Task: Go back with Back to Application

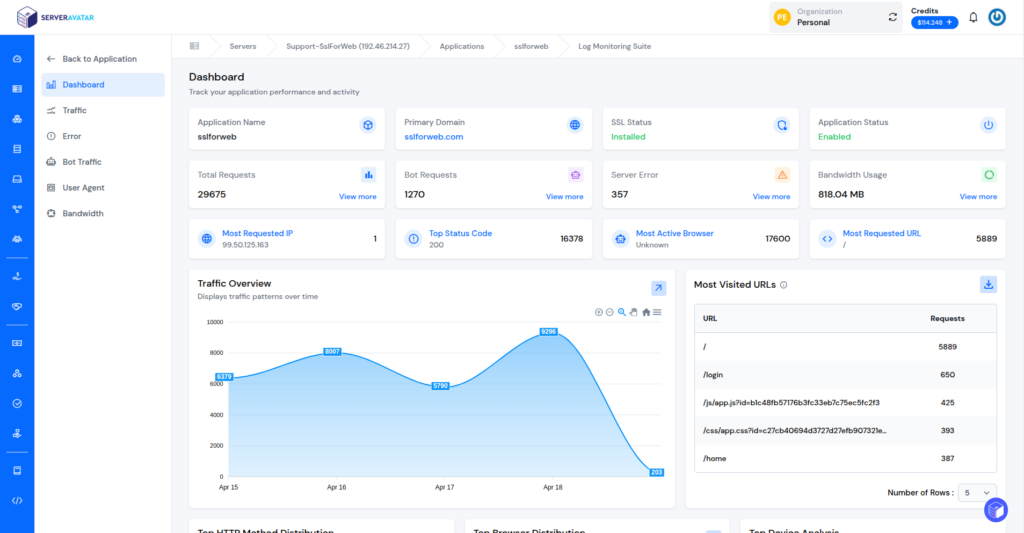Action: point(91,59)
